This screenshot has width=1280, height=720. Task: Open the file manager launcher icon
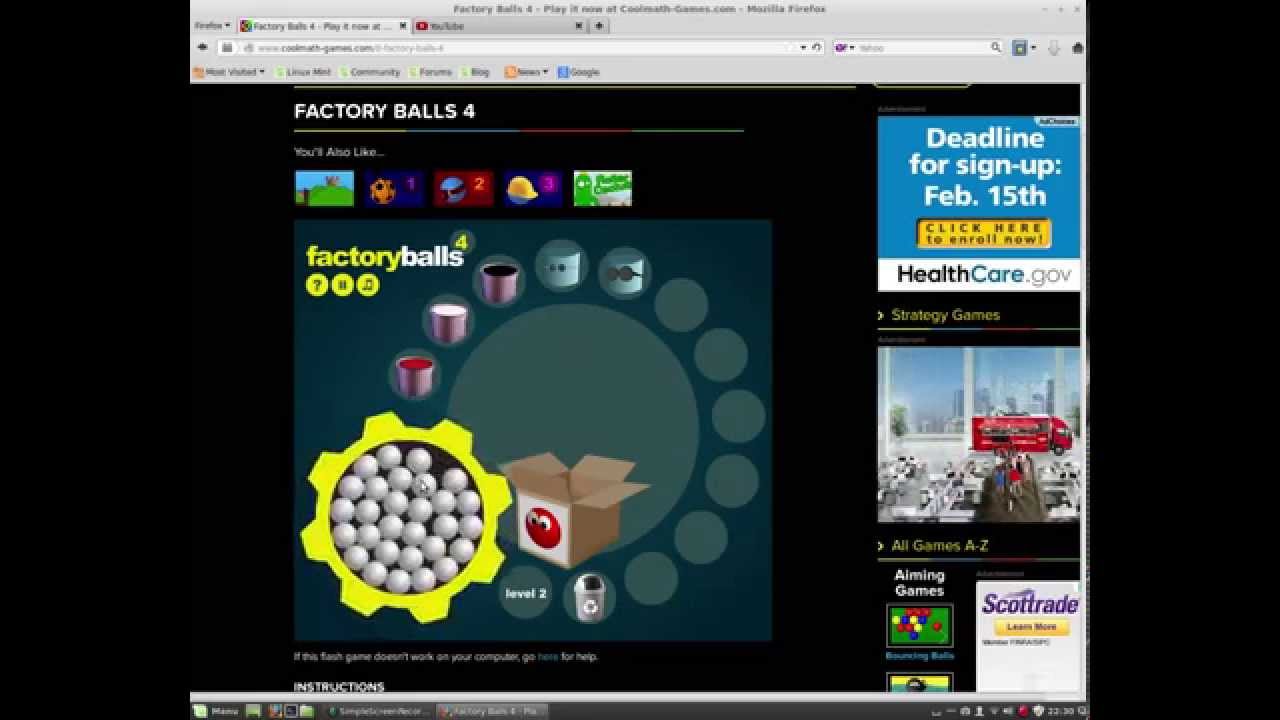point(306,711)
